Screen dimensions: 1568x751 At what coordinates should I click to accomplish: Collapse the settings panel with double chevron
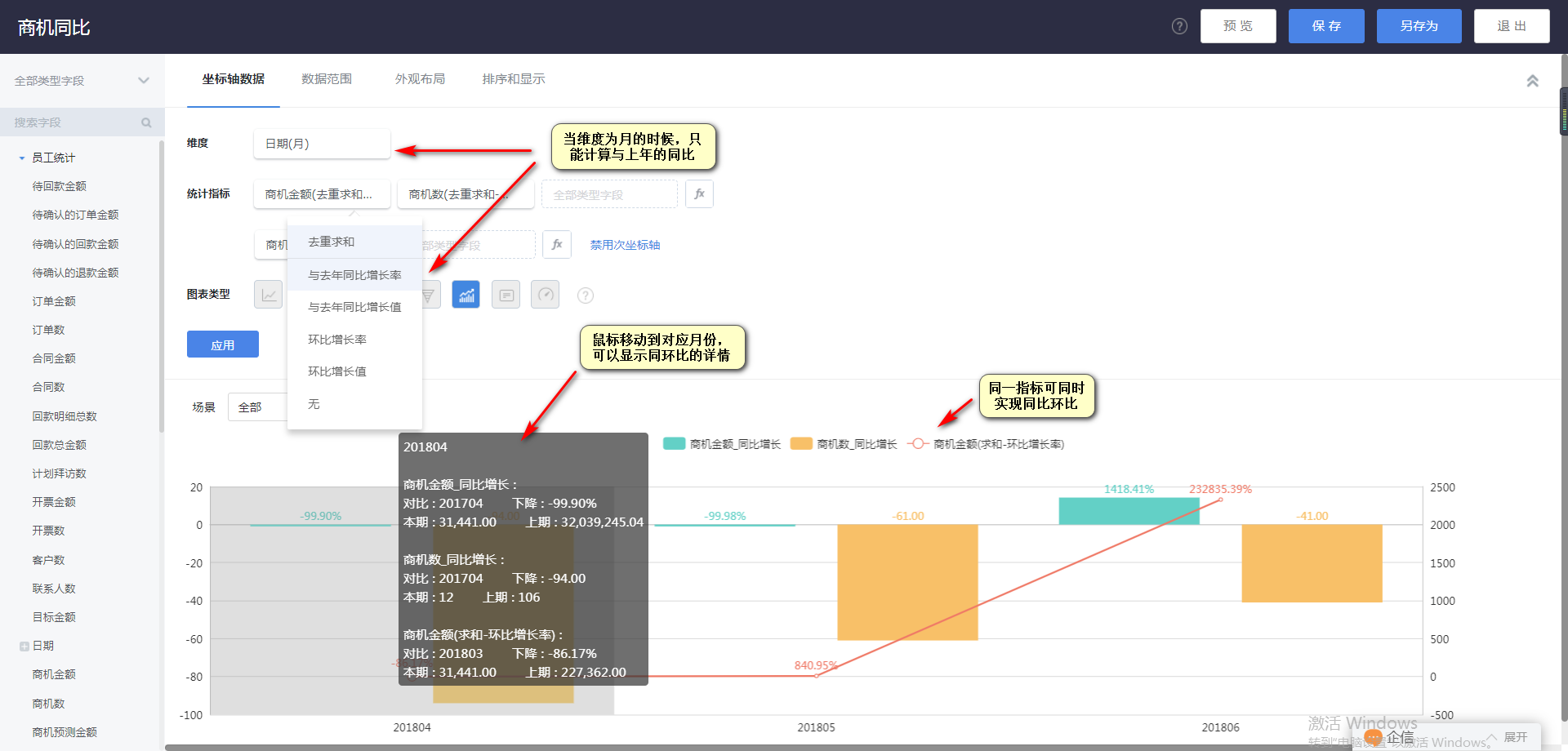point(1532,81)
